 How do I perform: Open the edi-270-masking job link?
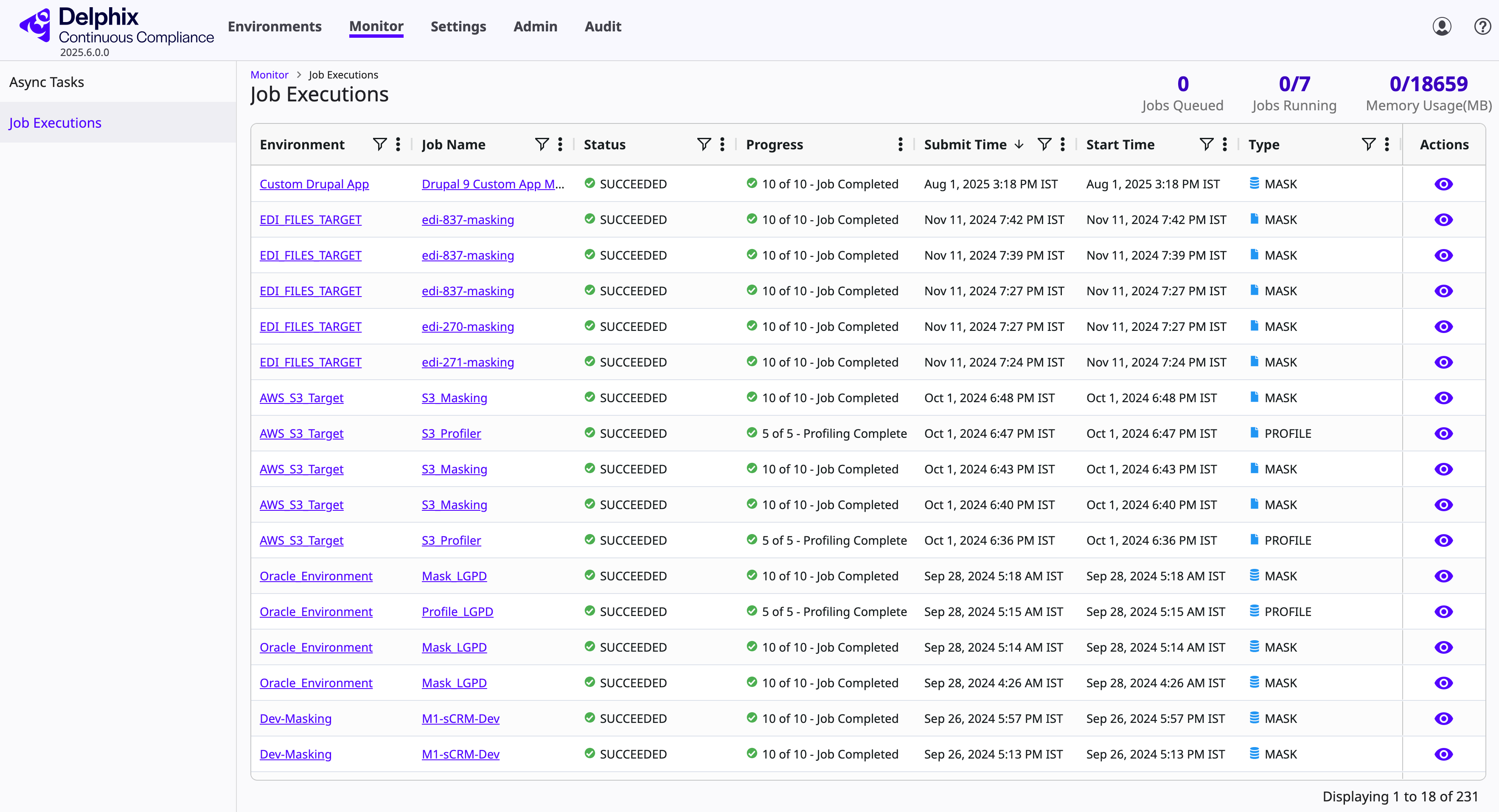(x=467, y=327)
